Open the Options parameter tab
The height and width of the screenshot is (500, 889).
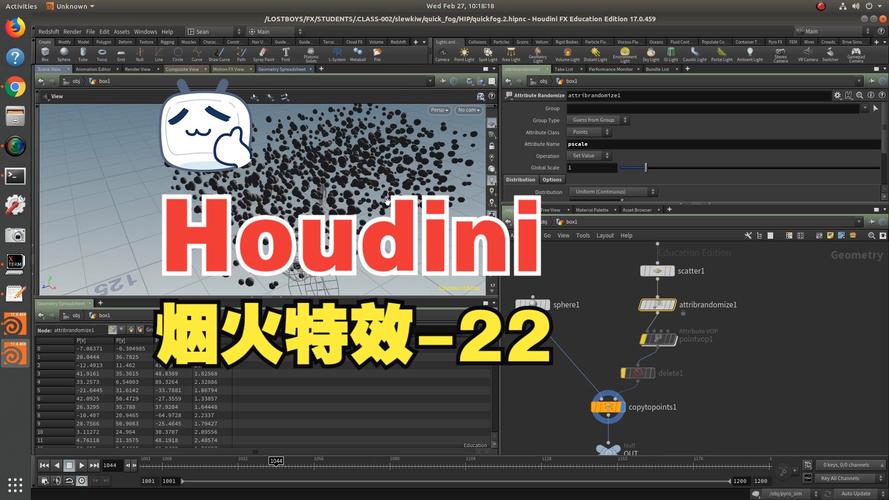(x=552, y=180)
